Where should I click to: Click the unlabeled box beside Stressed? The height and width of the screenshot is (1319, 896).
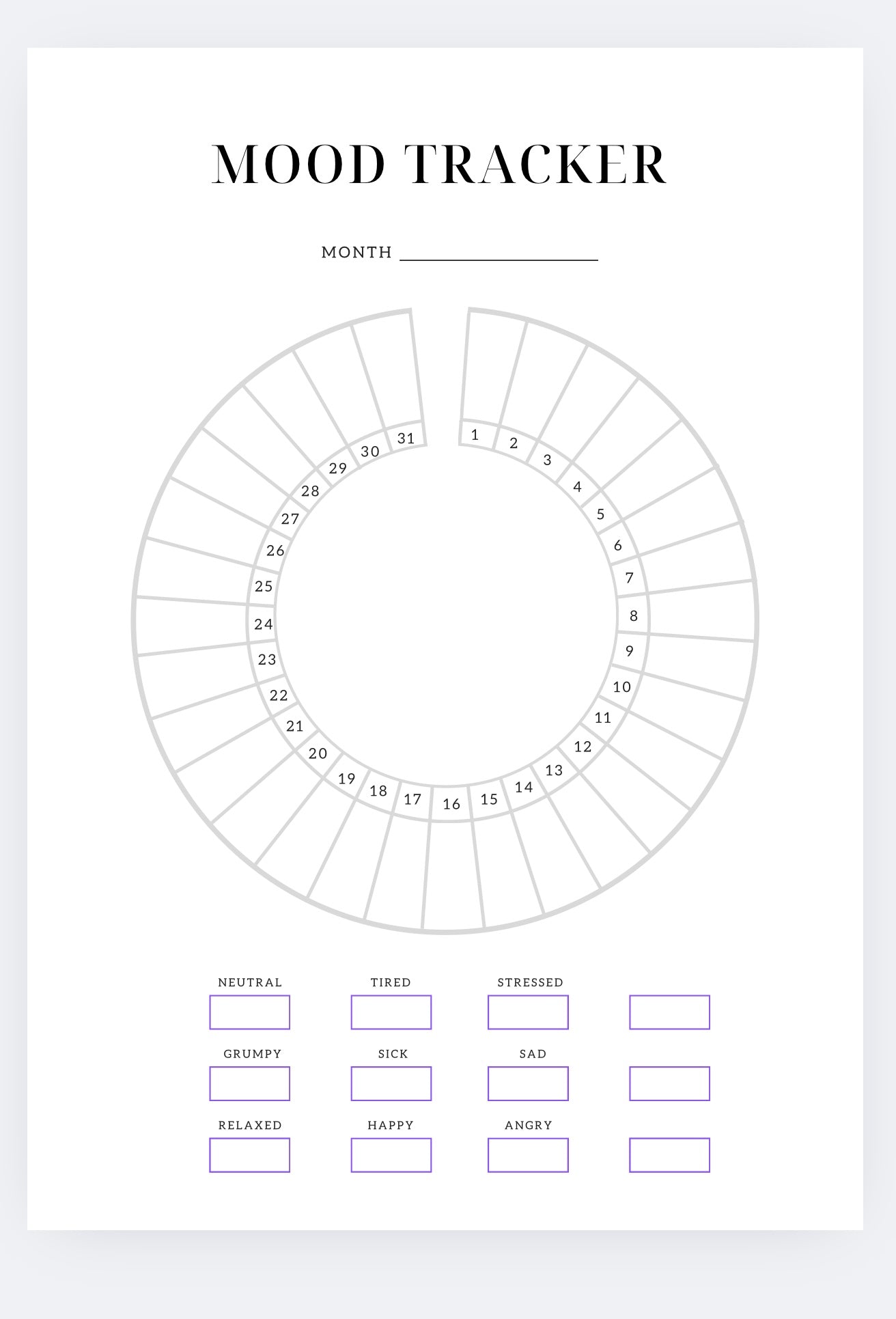[x=669, y=1012]
